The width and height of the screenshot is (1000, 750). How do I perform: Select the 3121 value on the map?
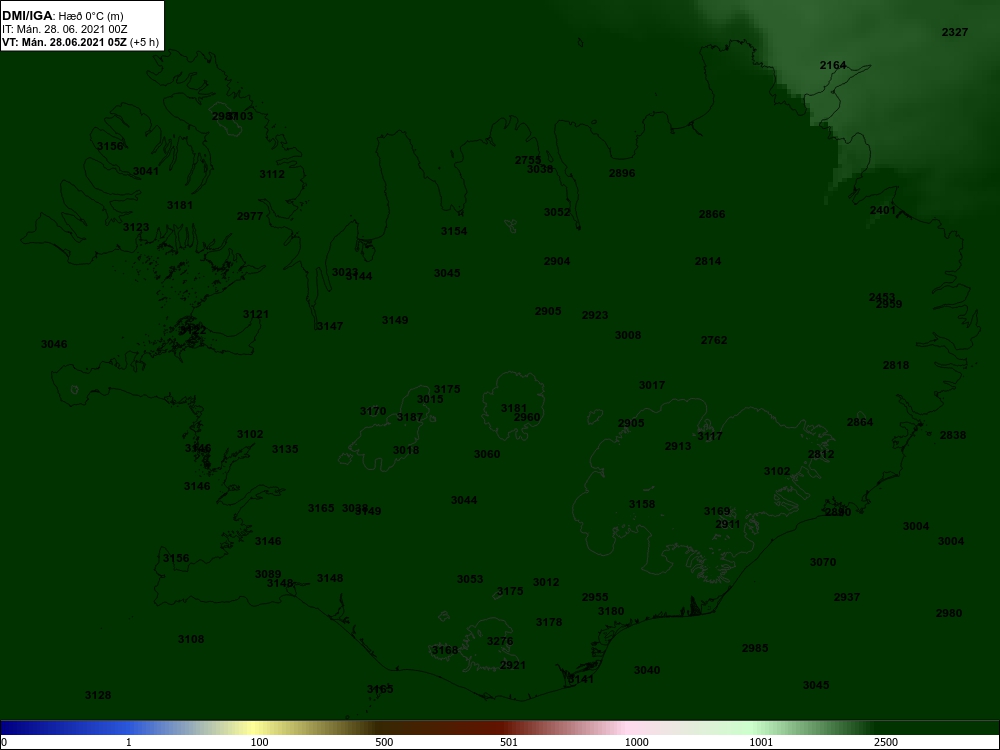[256, 314]
